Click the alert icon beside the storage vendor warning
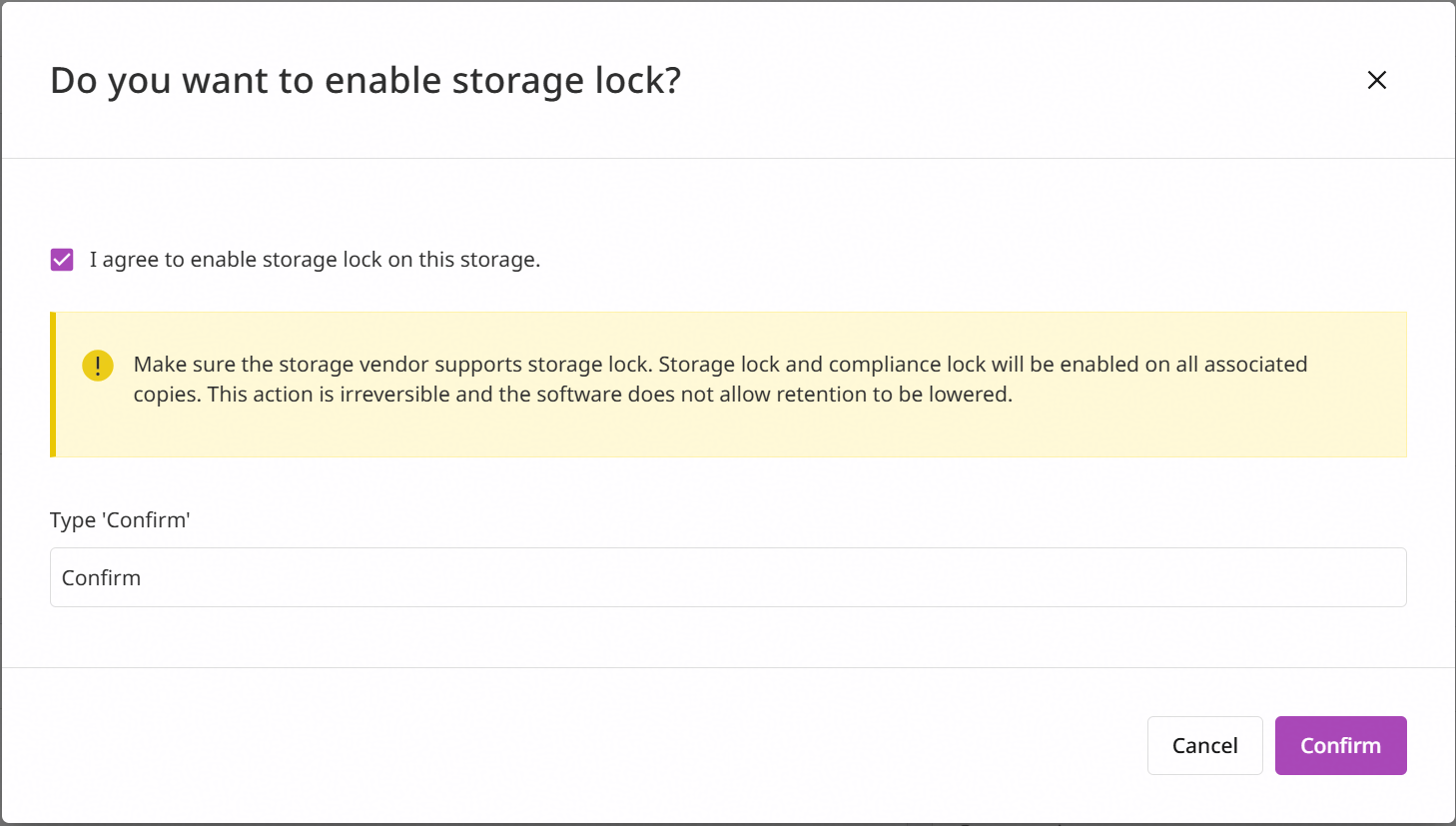Image resolution: width=1456 pixels, height=826 pixels. tap(98, 366)
